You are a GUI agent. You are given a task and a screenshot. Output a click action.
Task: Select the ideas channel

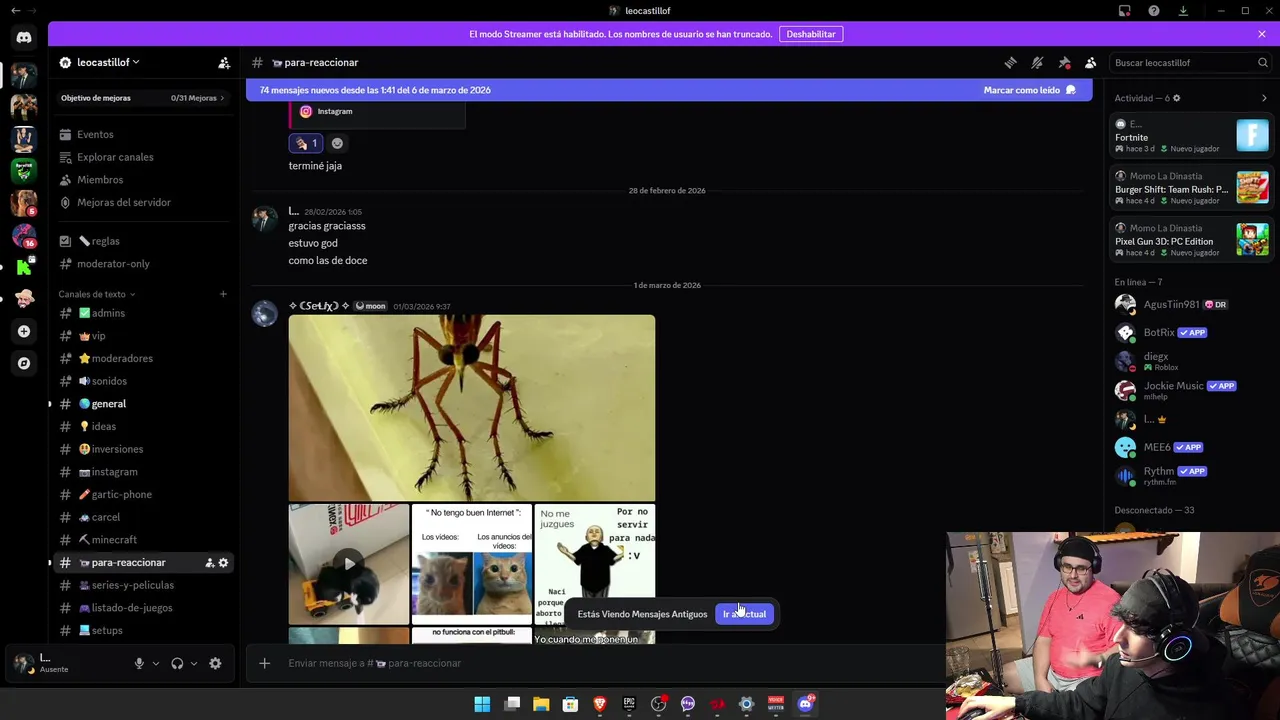tap(143, 426)
